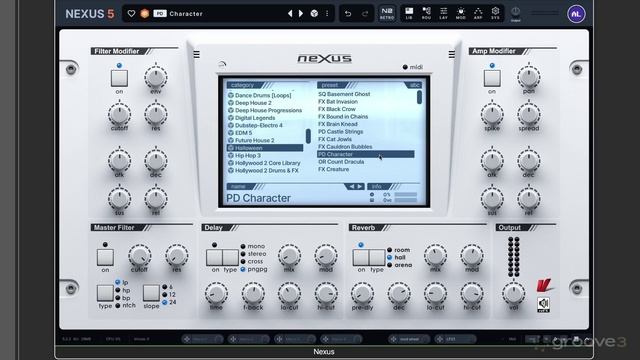Image resolution: width=640 pixels, height=360 pixels.
Task: Open the right hamburger menu beside the display
Action: pos(451,54)
